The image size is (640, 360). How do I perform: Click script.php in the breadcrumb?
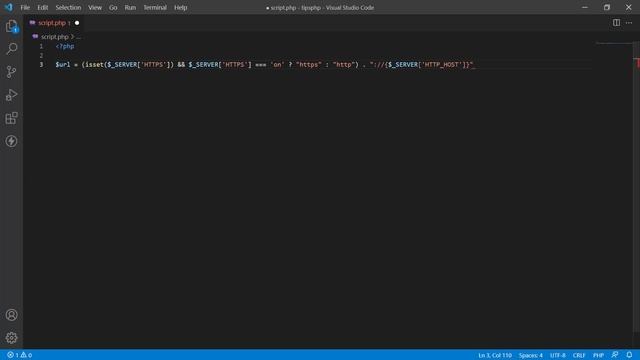click(x=54, y=37)
